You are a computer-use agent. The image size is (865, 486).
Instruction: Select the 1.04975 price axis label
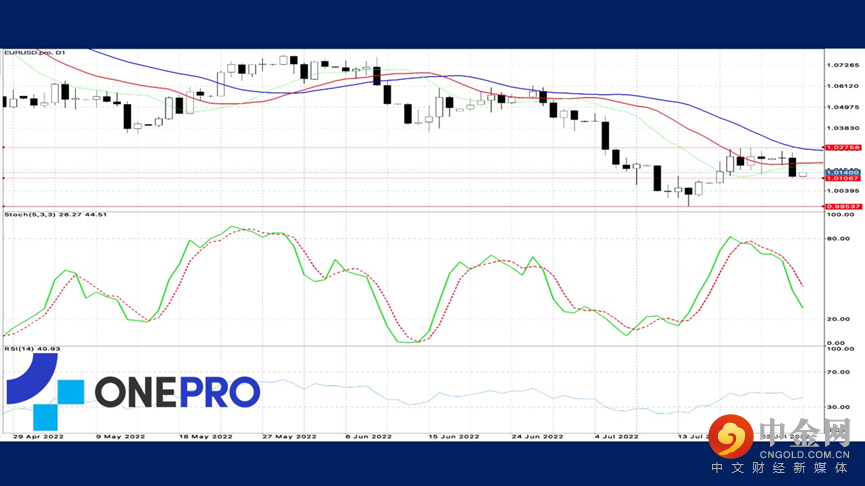coord(842,107)
